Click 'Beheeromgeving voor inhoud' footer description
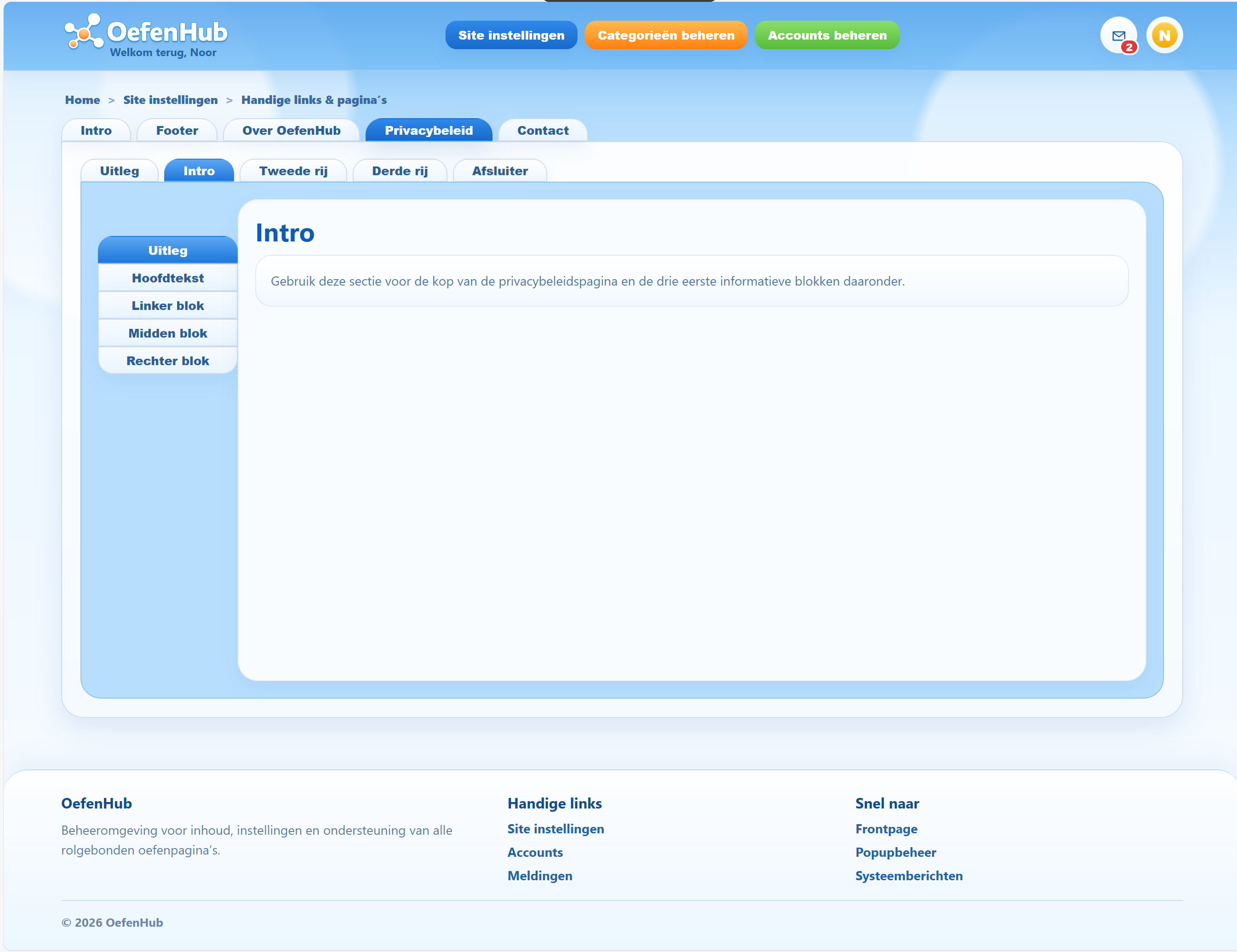Viewport: 1237px width, 952px height. tap(257, 839)
